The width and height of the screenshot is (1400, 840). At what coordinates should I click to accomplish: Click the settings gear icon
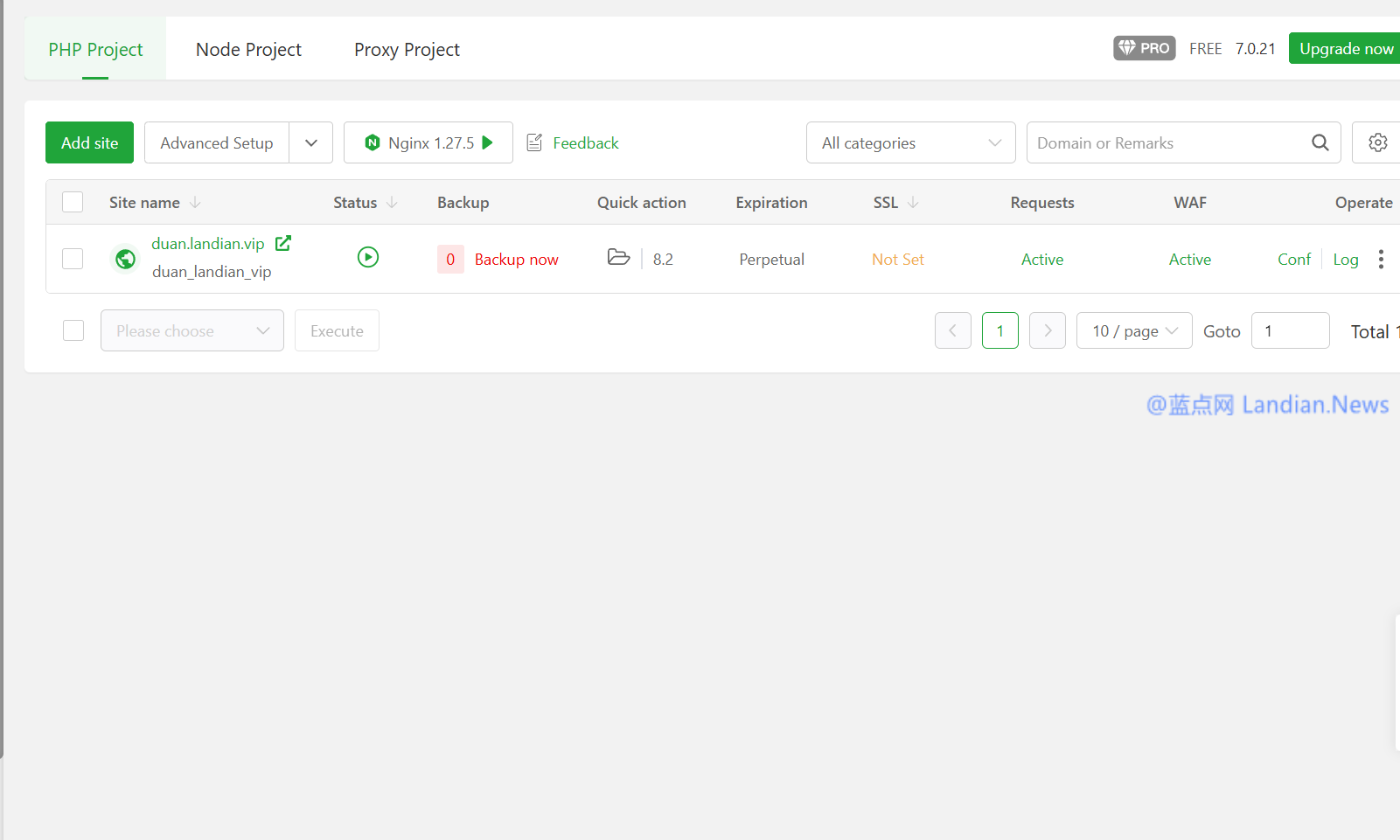pos(1377,142)
